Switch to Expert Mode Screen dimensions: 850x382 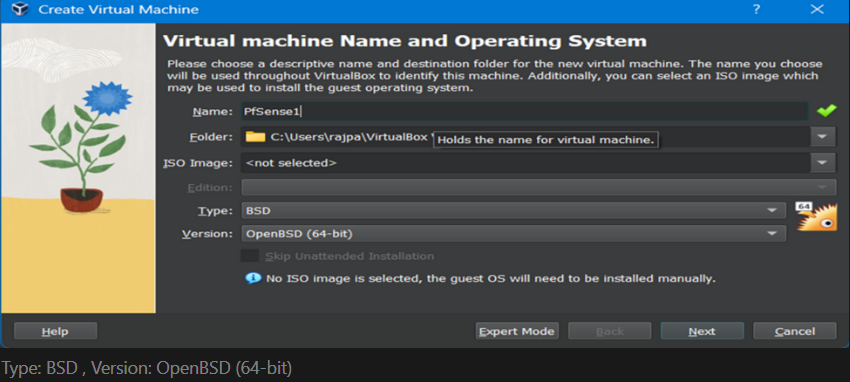click(x=517, y=331)
